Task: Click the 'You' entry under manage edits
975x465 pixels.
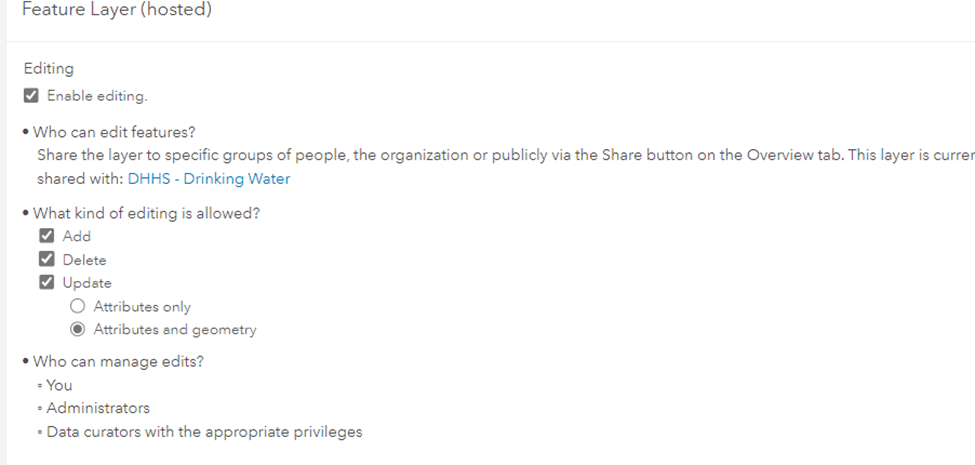Action: [59, 385]
